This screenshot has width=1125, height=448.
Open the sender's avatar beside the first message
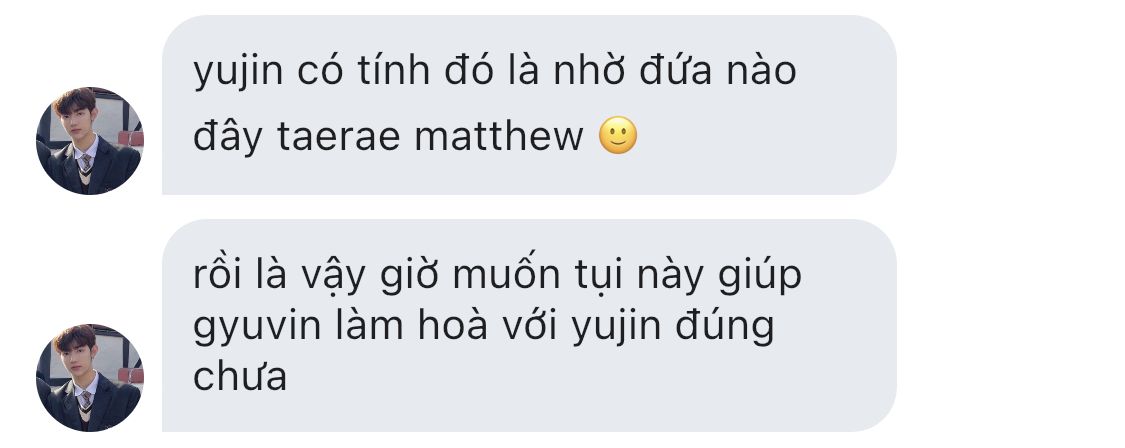[x=90, y=141]
